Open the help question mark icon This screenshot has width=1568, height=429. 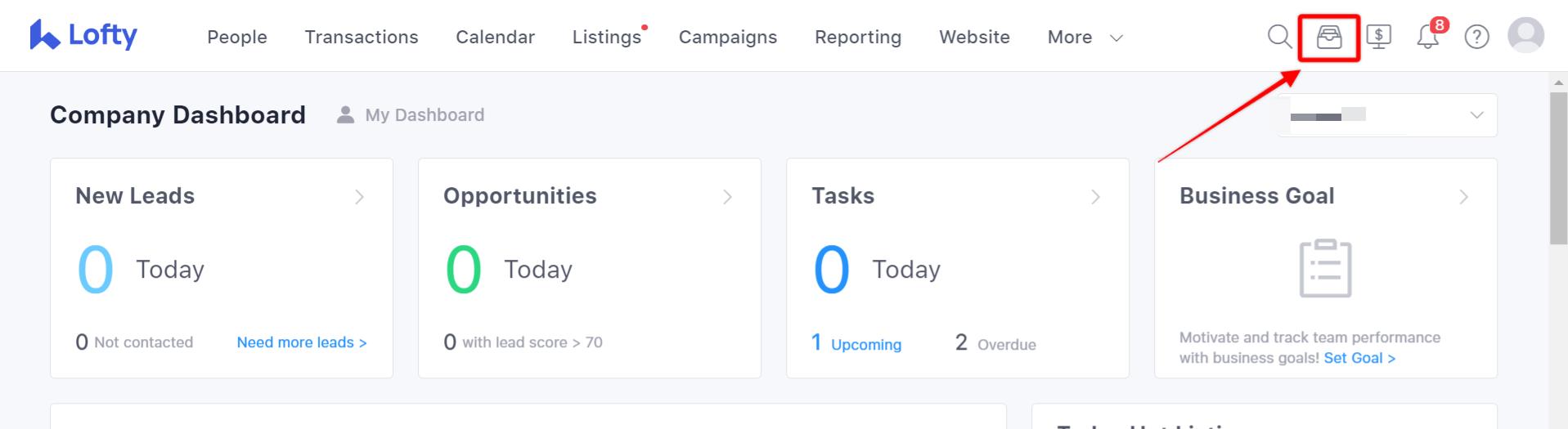point(1476,37)
